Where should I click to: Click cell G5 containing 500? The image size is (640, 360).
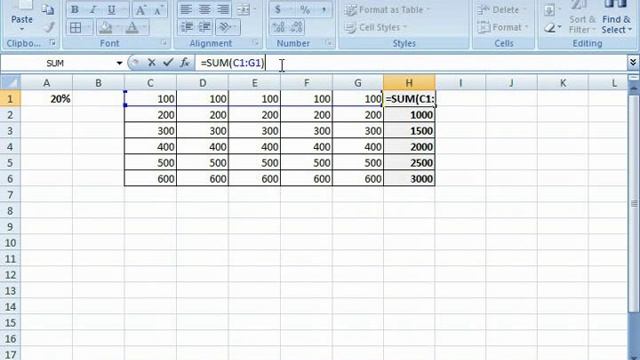(358, 162)
